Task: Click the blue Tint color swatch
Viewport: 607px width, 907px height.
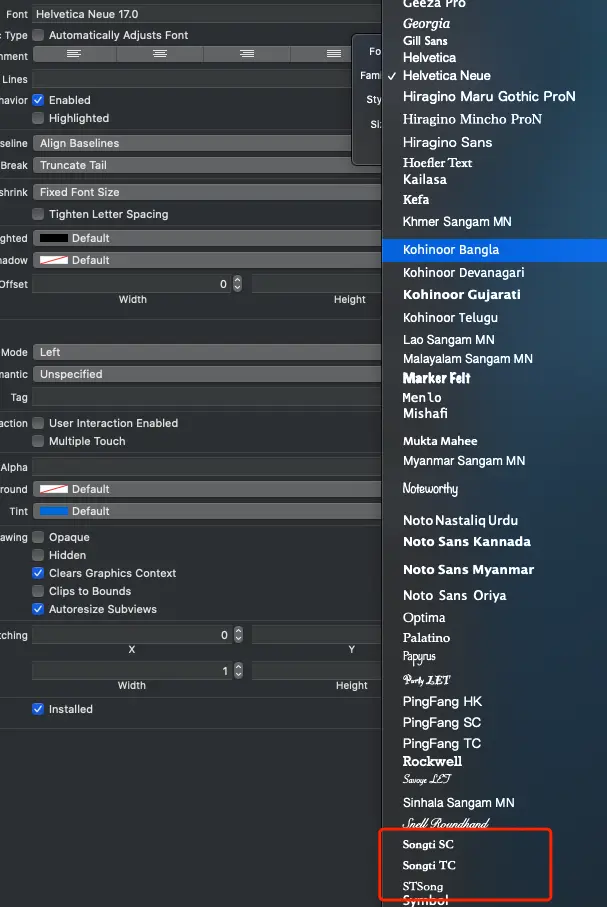Action: [x=54, y=511]
